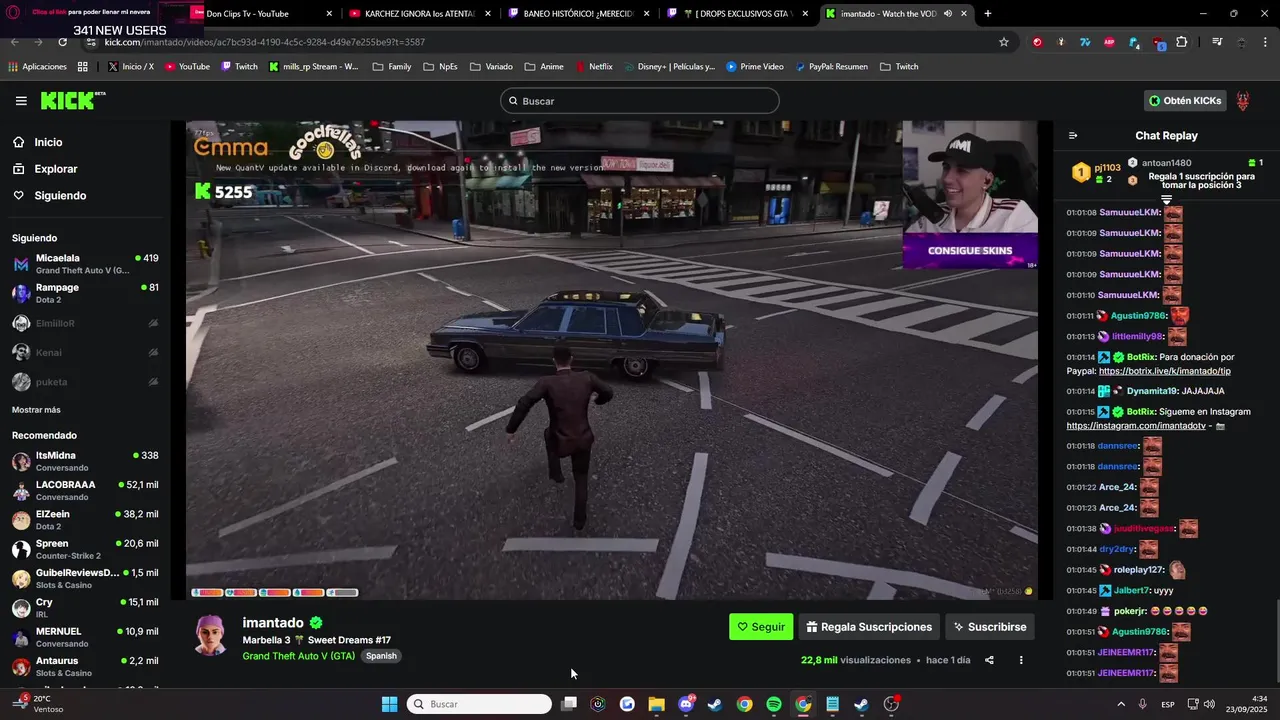Viewport: 1280px width, 720px height.
Task: Click the video player to toggle playback
Action: (x=612, y=360)
